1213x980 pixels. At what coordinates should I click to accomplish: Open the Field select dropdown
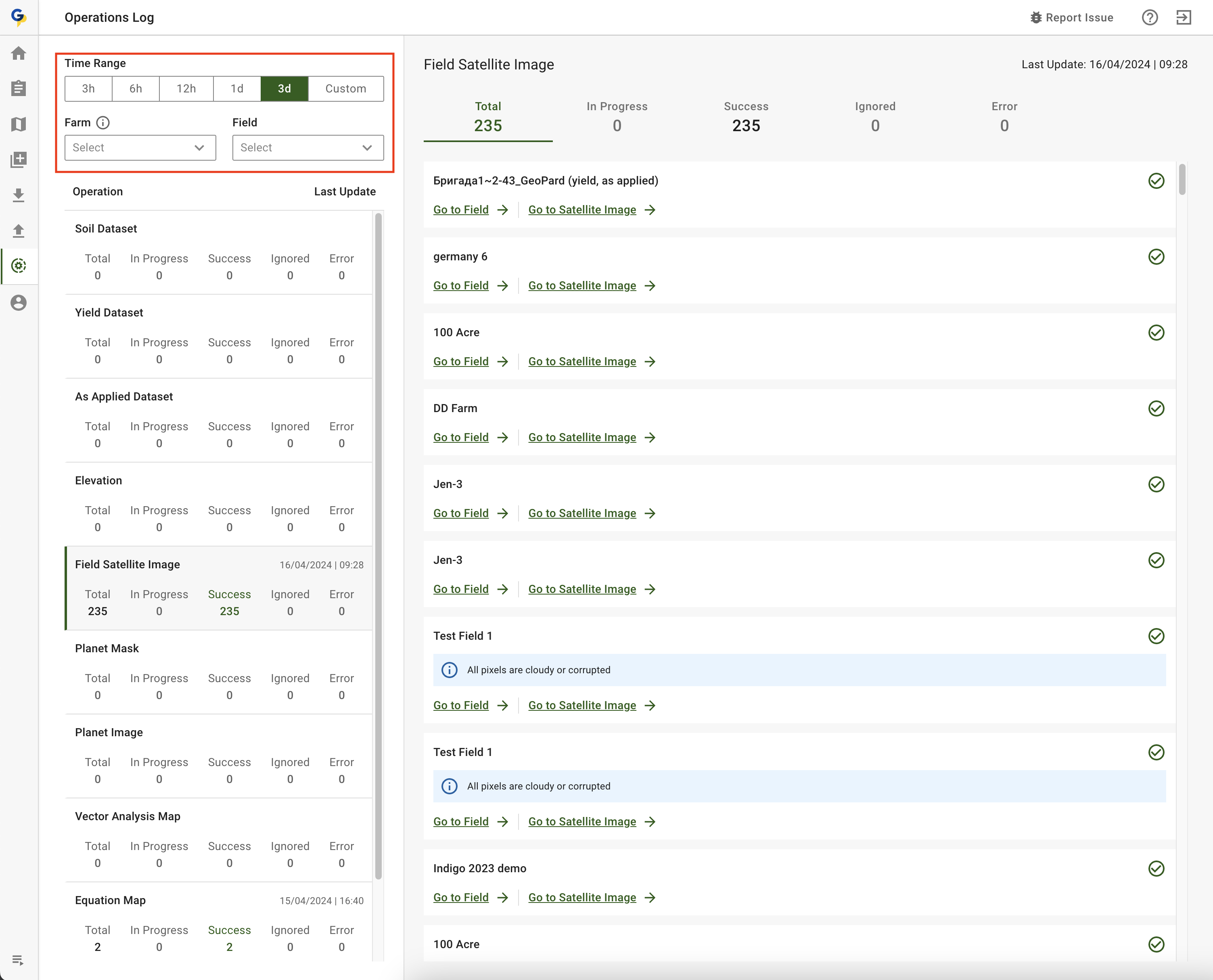click(307, 147)
